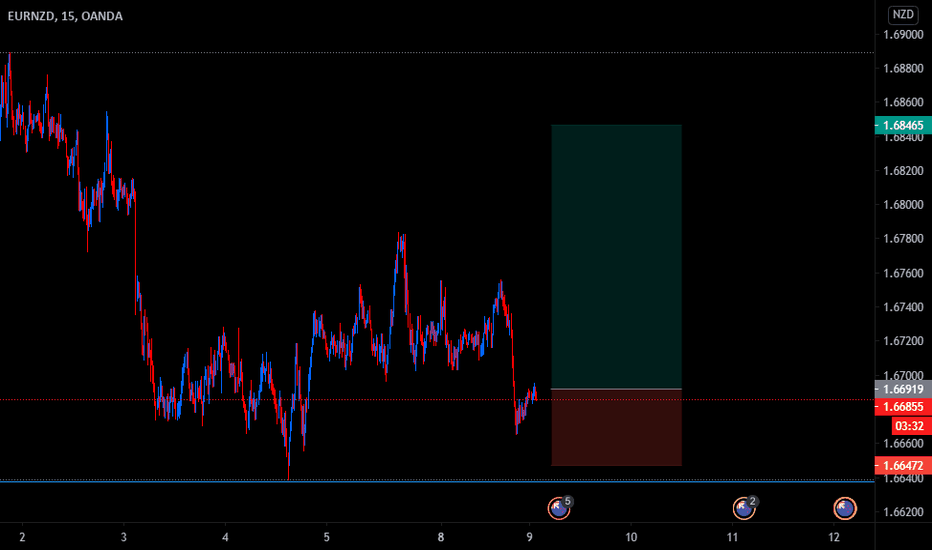Click the 1.68800 price scale label
932x550 pixels.
pos(903,68)
